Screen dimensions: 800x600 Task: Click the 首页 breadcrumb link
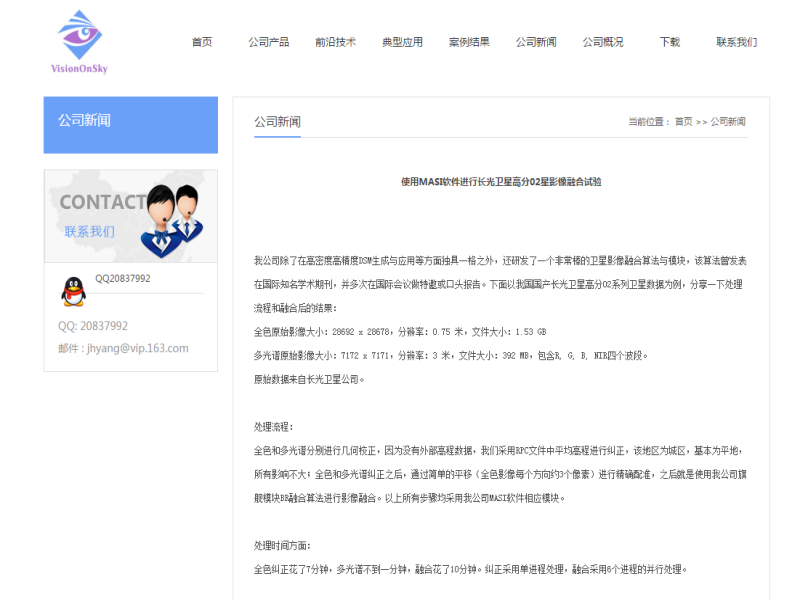[x=683, y=122]
